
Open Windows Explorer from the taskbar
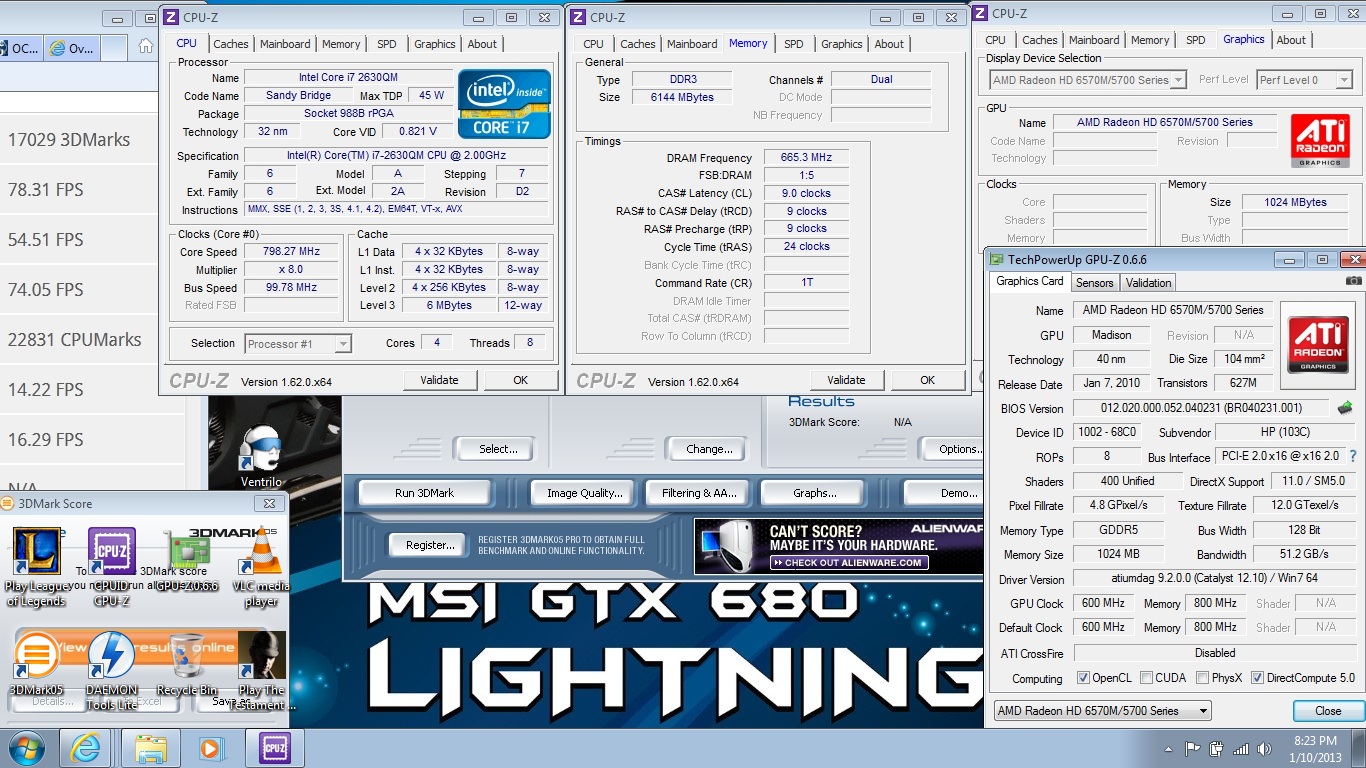[151, 748]
